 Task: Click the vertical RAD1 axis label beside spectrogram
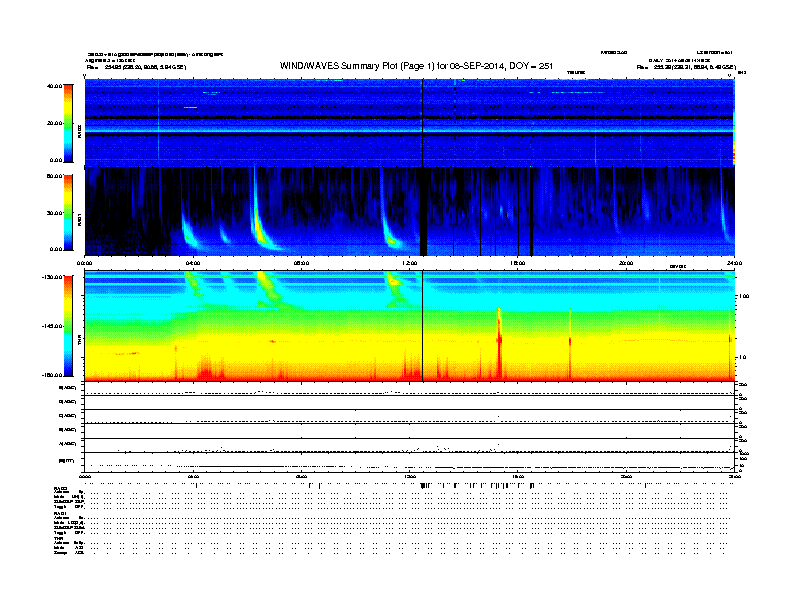79,219
